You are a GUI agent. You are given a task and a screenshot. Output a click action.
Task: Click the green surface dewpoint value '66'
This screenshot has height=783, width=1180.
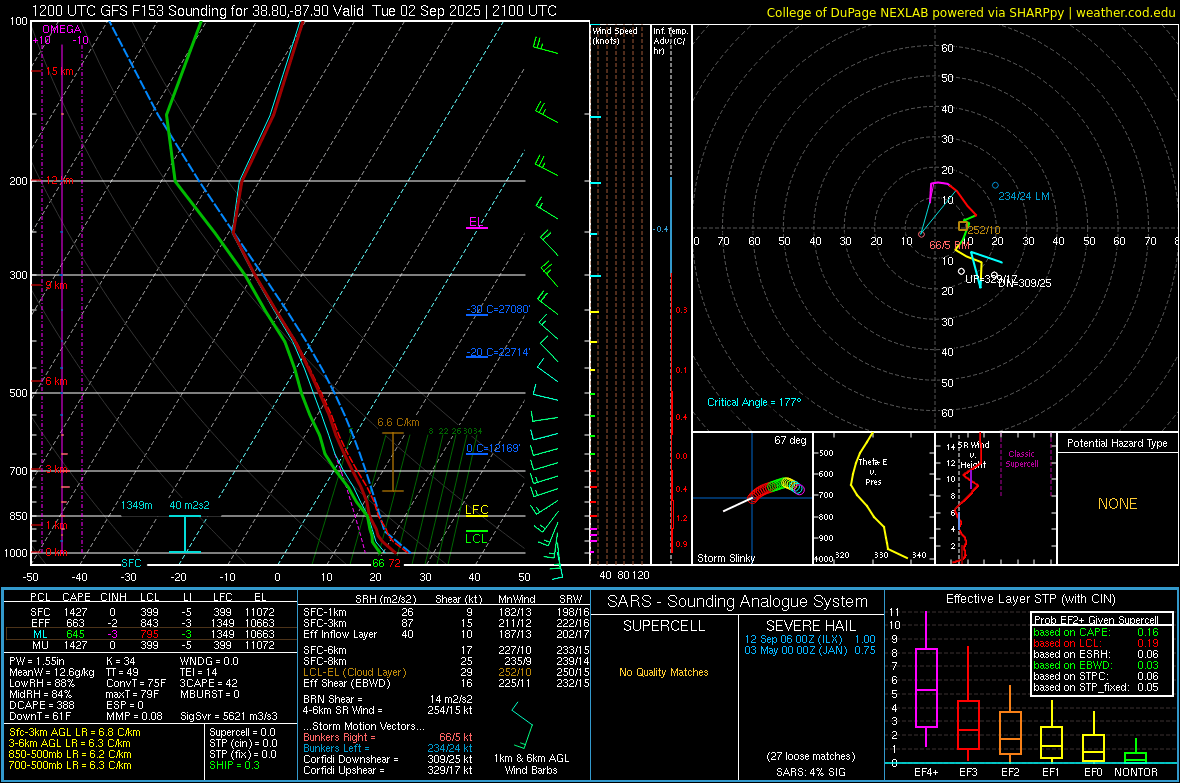click(x=378, y=563)
